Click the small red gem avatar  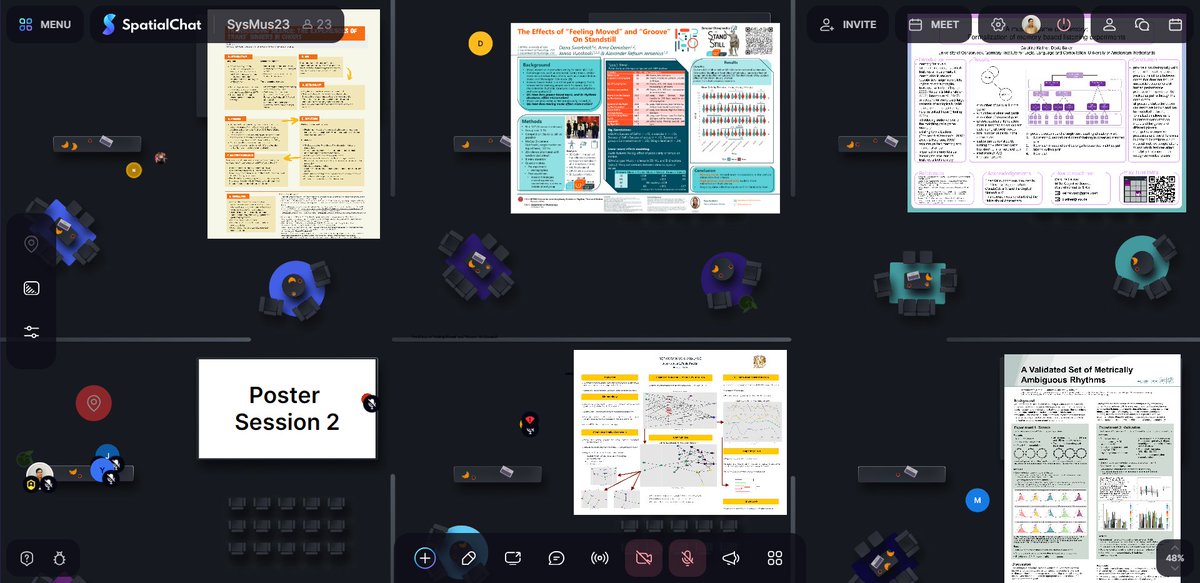[530, 423]
